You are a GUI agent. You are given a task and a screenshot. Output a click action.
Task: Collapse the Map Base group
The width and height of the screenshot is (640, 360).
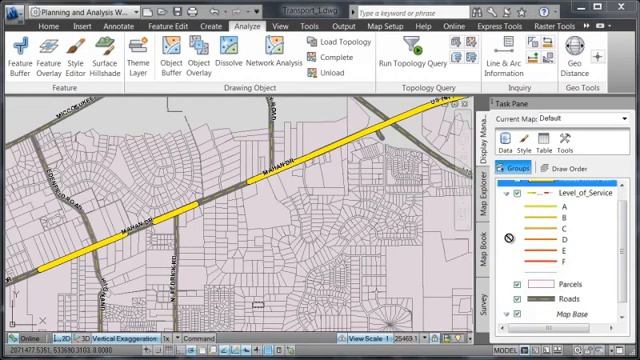(507, 314)
